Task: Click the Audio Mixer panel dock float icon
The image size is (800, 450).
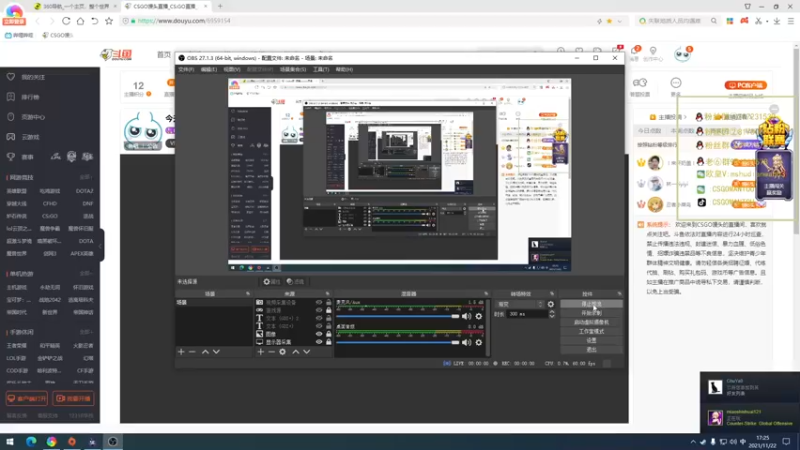Action: (x=486, y=294)
